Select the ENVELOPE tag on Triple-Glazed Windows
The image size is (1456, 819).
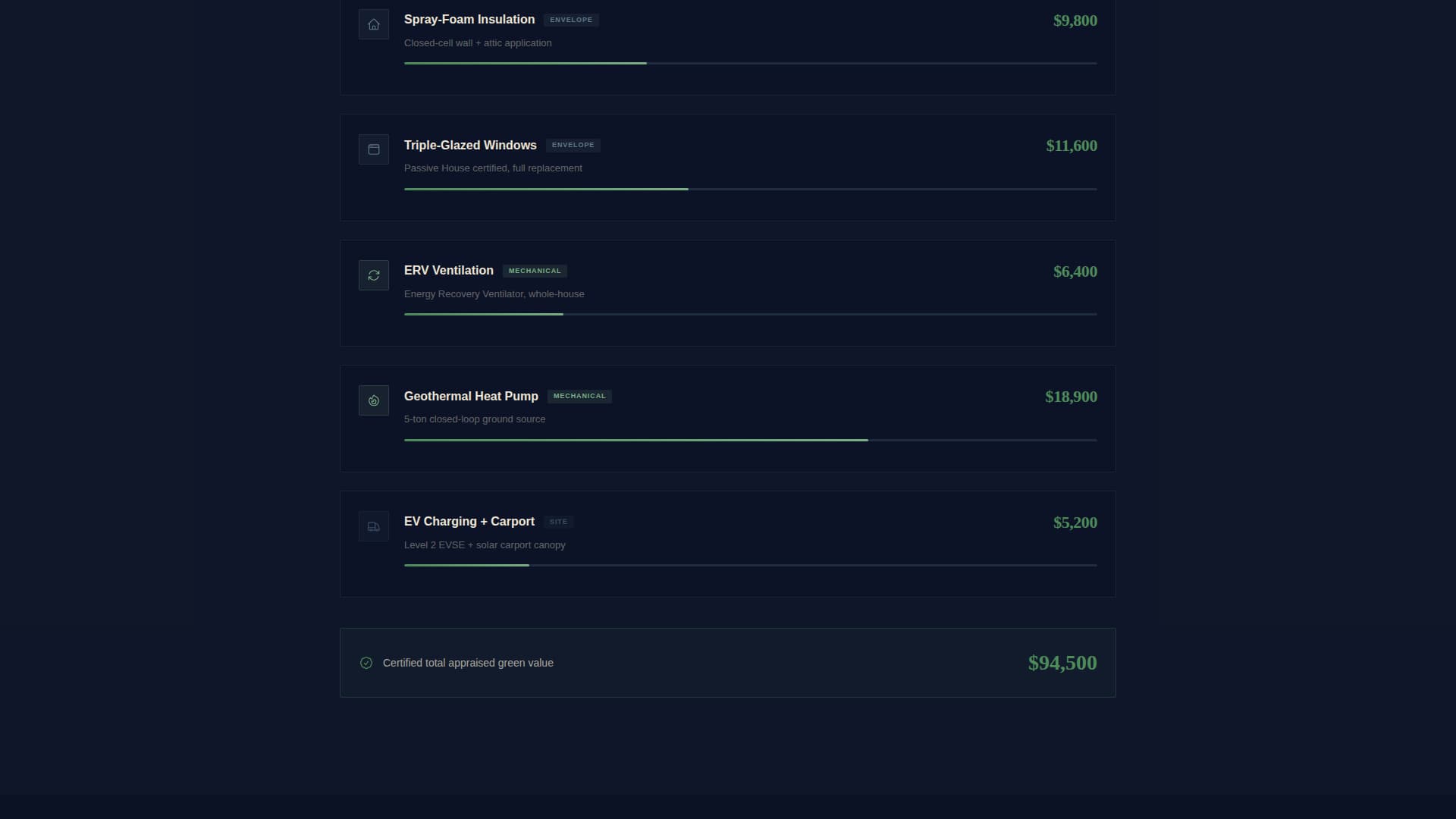[573, 145]
